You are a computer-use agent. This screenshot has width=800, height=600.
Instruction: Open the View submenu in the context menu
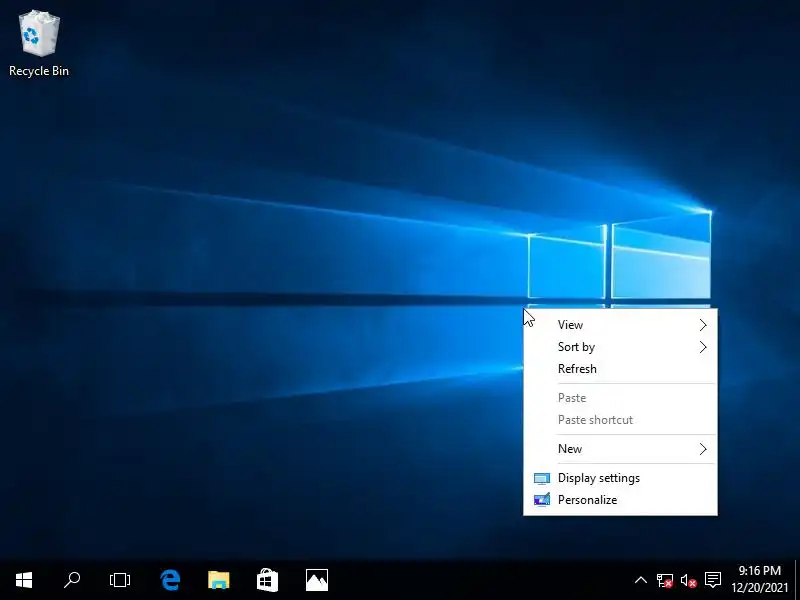(x=620, y=325)
